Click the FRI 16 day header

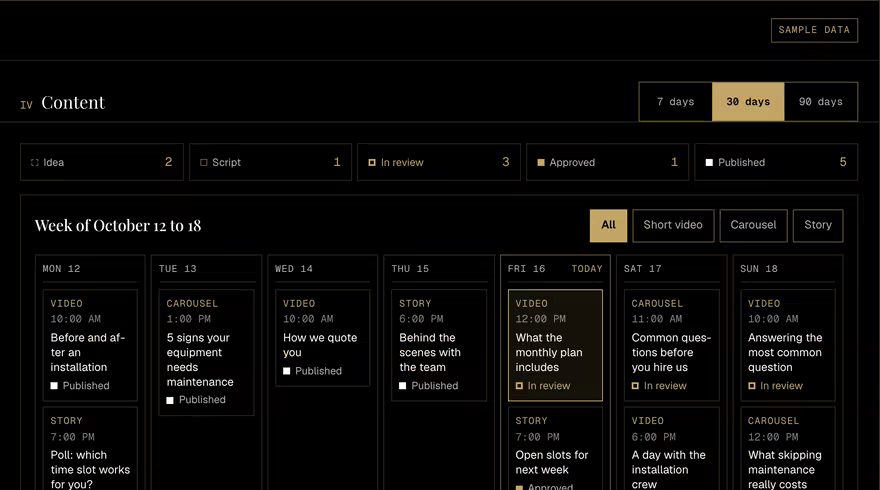click(526, 269)
